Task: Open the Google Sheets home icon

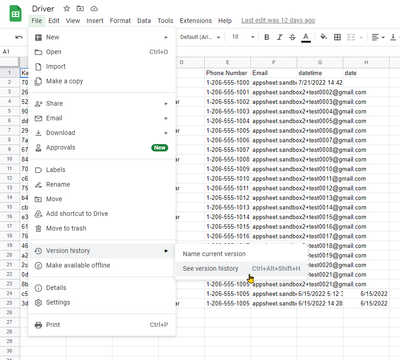Action: point(15,14)
